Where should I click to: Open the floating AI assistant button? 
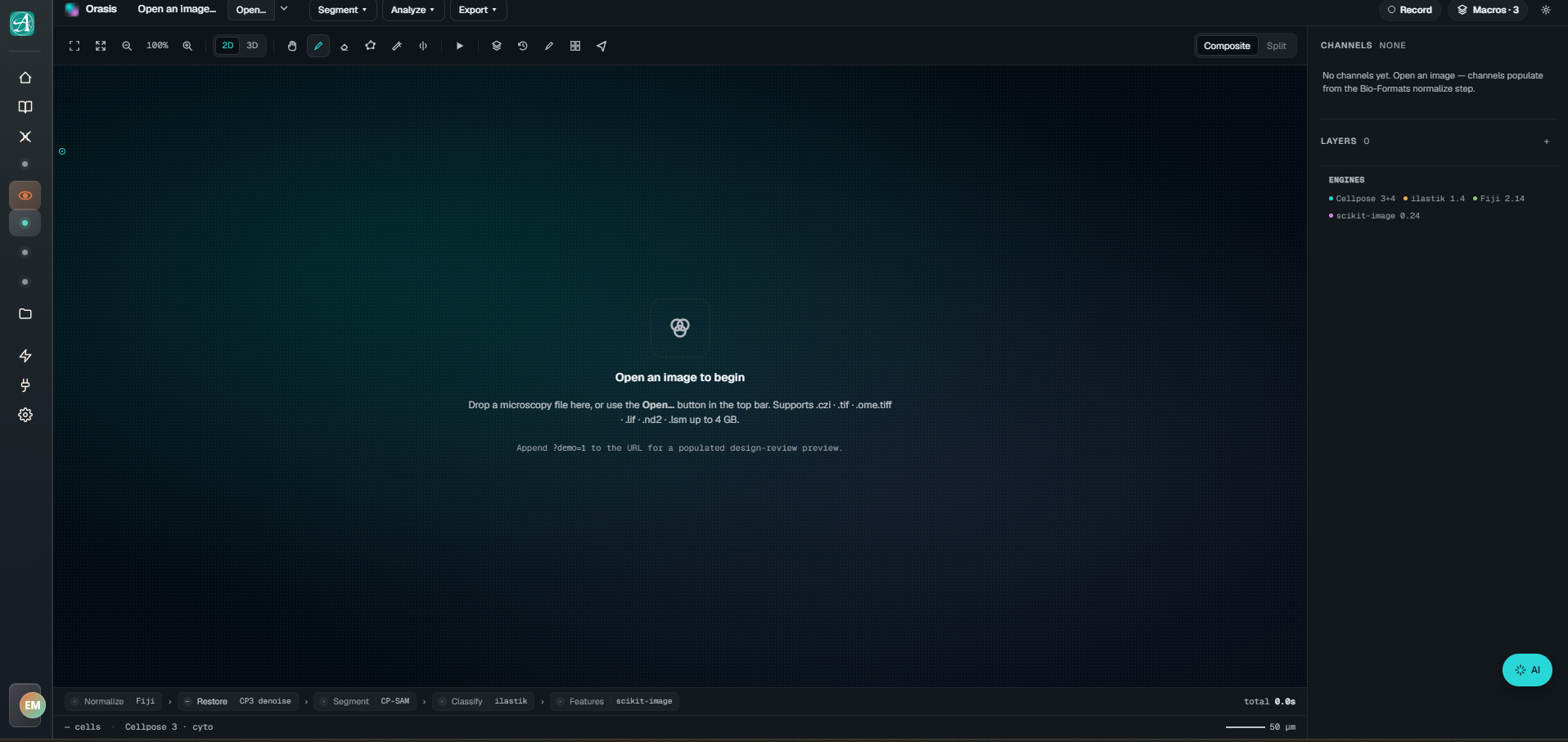click(x=1527, y=670)
